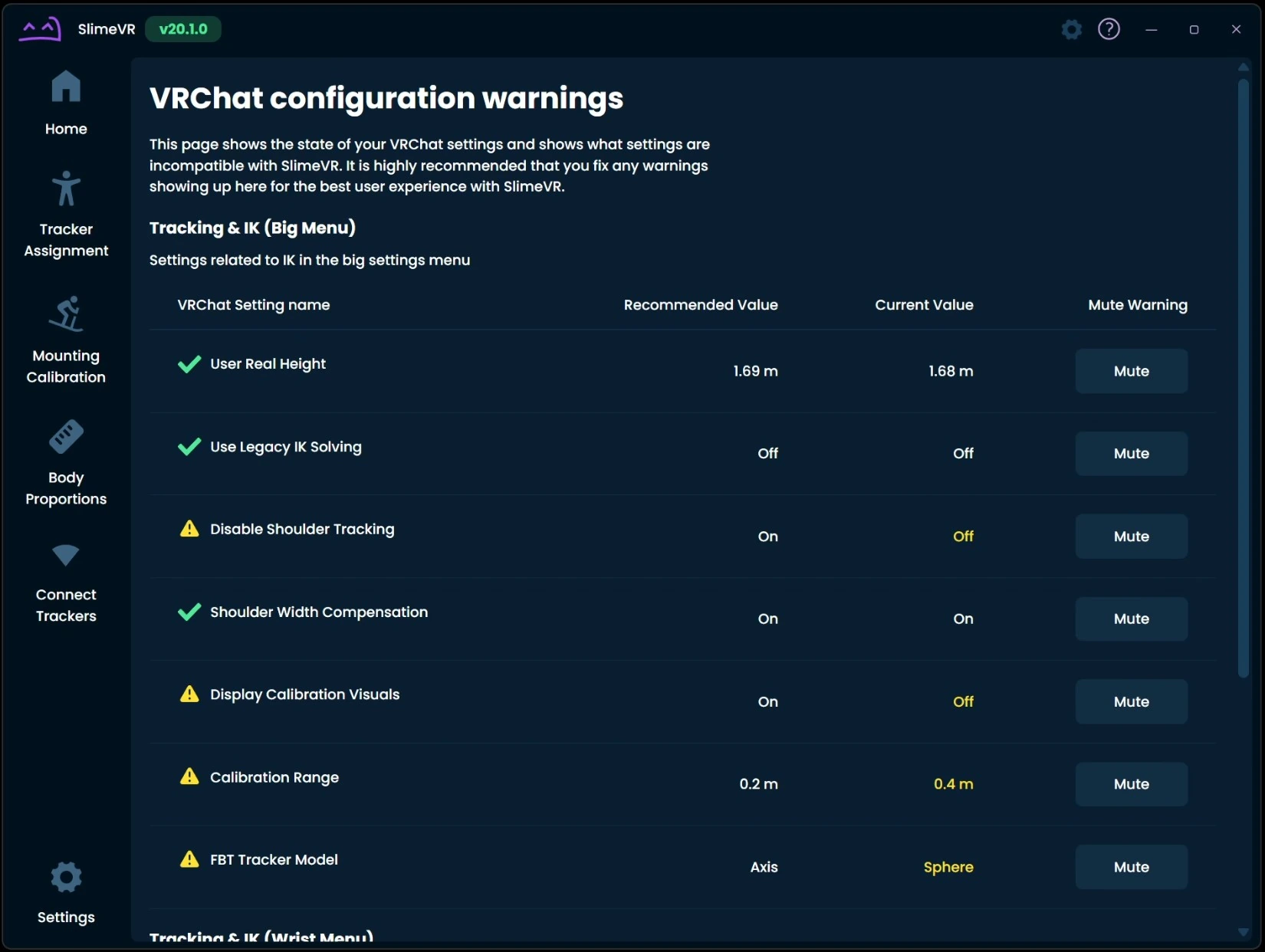Open Tracker Assignment page
This screenshot has width=1265, height=952.
click(x=66, y=215)
